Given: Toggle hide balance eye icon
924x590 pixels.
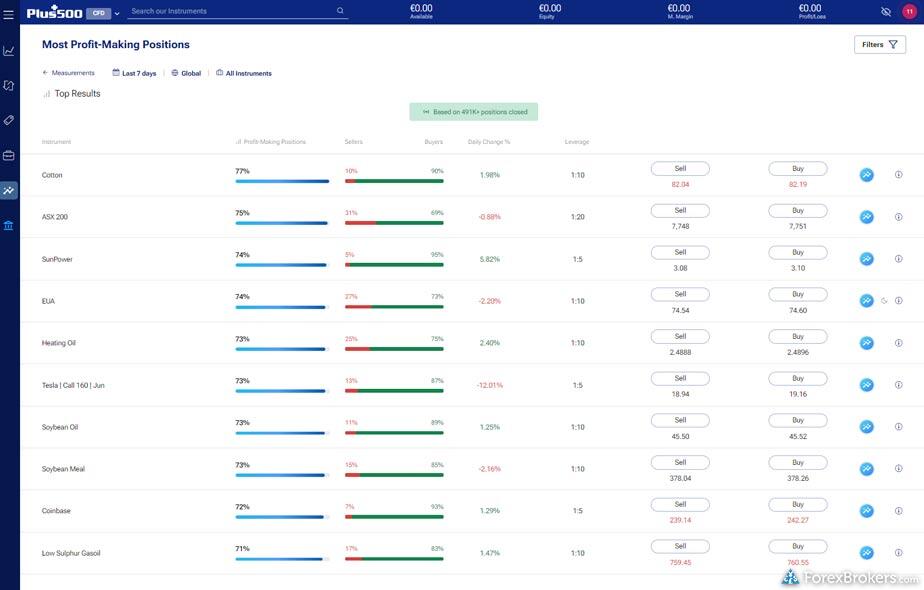Looking at the screenshot, I should click(885, 12).
